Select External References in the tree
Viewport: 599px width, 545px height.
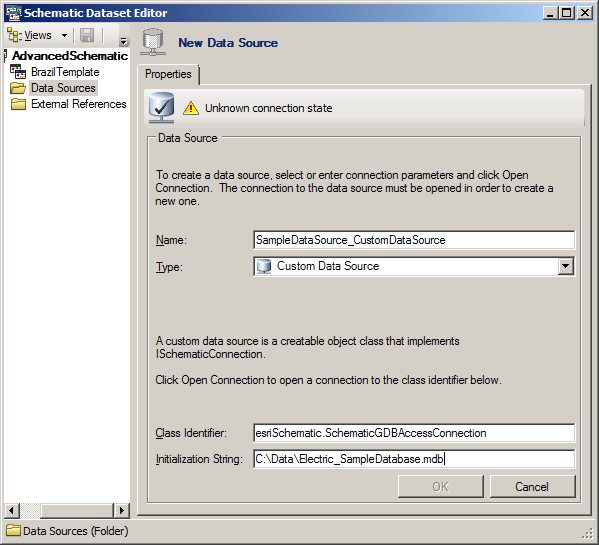click(x=79, y=104)
